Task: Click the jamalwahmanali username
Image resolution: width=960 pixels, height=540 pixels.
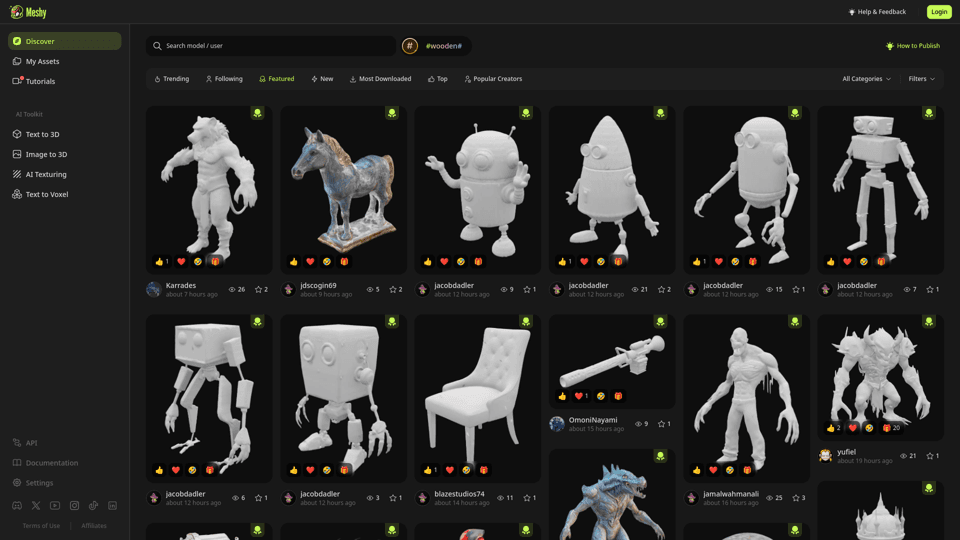Action: pos(731,493)
